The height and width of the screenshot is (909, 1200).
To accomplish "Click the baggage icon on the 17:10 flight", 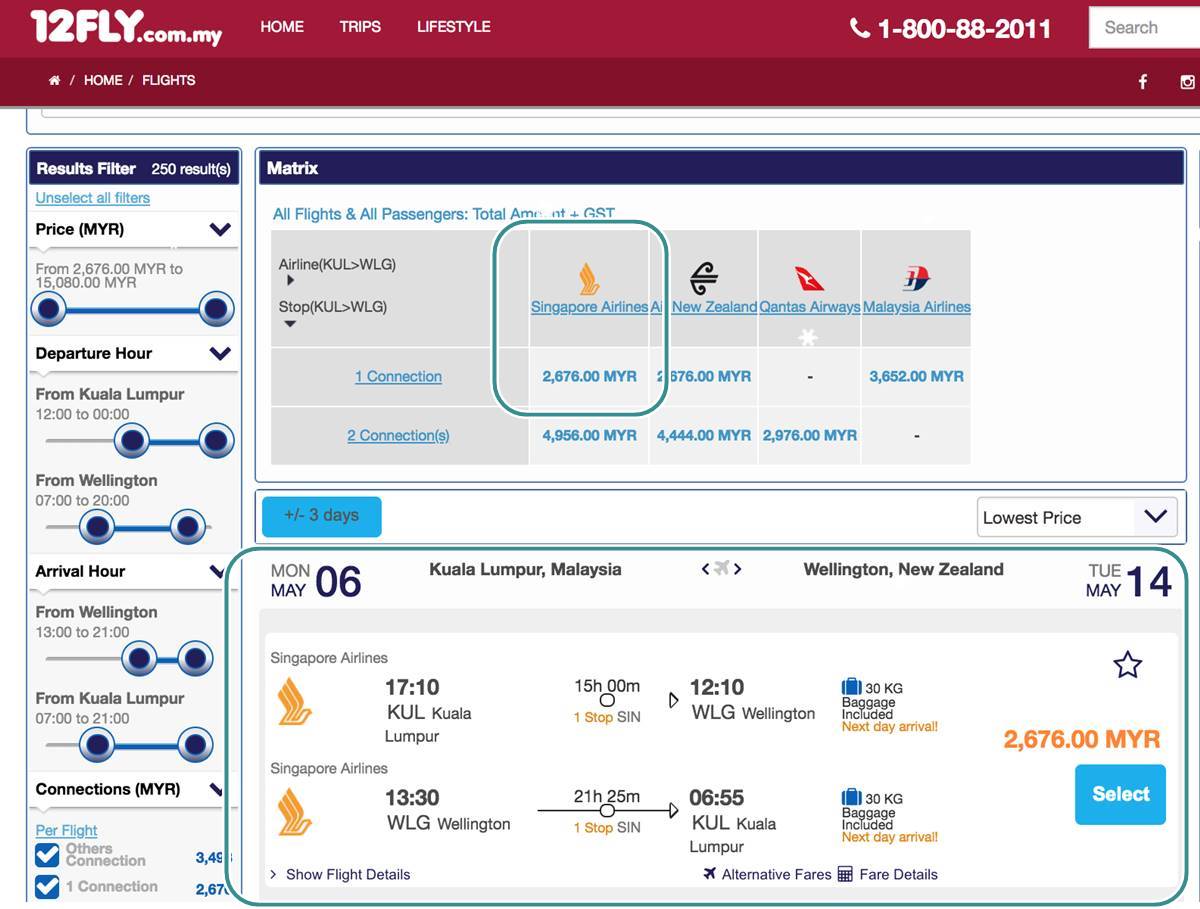I will (851, 687).
